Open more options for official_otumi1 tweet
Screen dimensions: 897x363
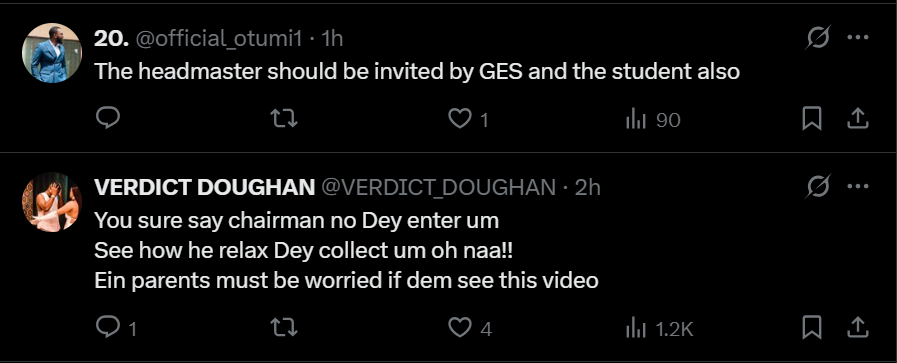(x=858, y=38)
